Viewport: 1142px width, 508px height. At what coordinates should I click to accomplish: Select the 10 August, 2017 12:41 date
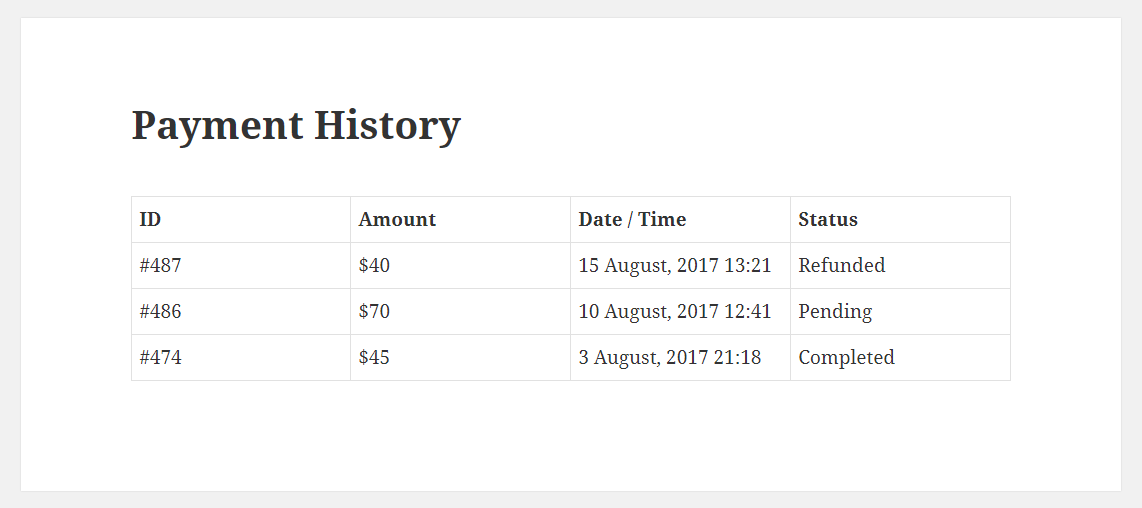675,311
